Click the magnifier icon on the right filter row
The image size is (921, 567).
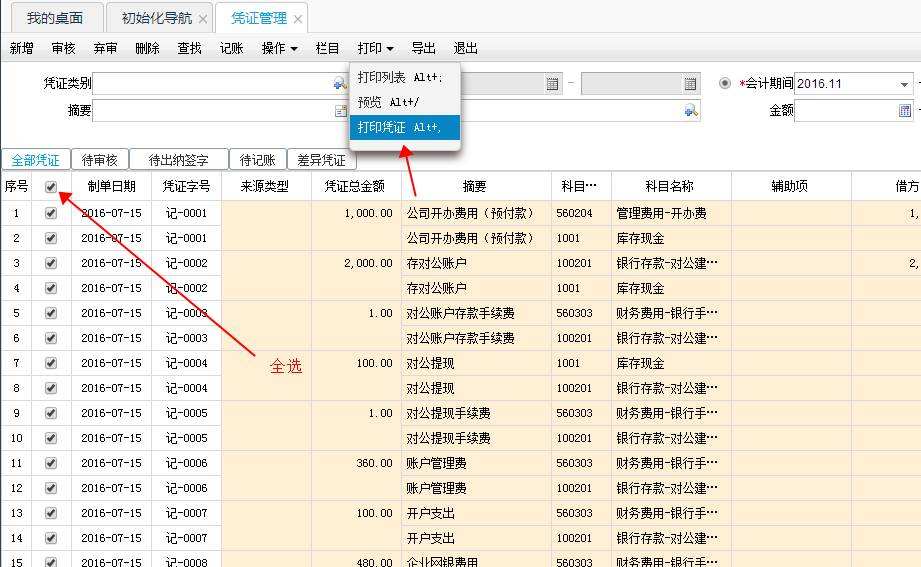click(691, 110)
